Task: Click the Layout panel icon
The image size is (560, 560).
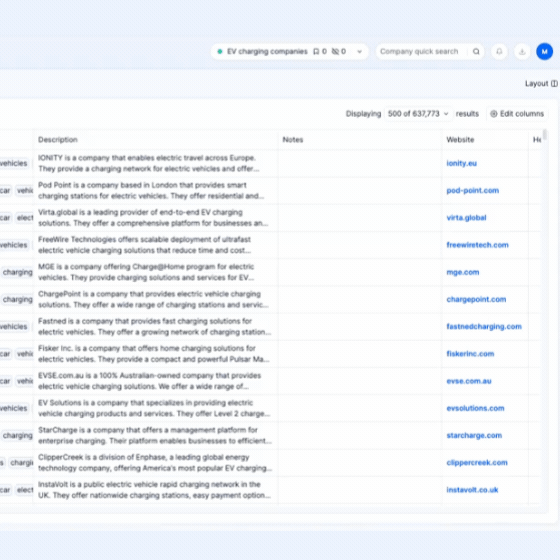Action: point(554,83)
